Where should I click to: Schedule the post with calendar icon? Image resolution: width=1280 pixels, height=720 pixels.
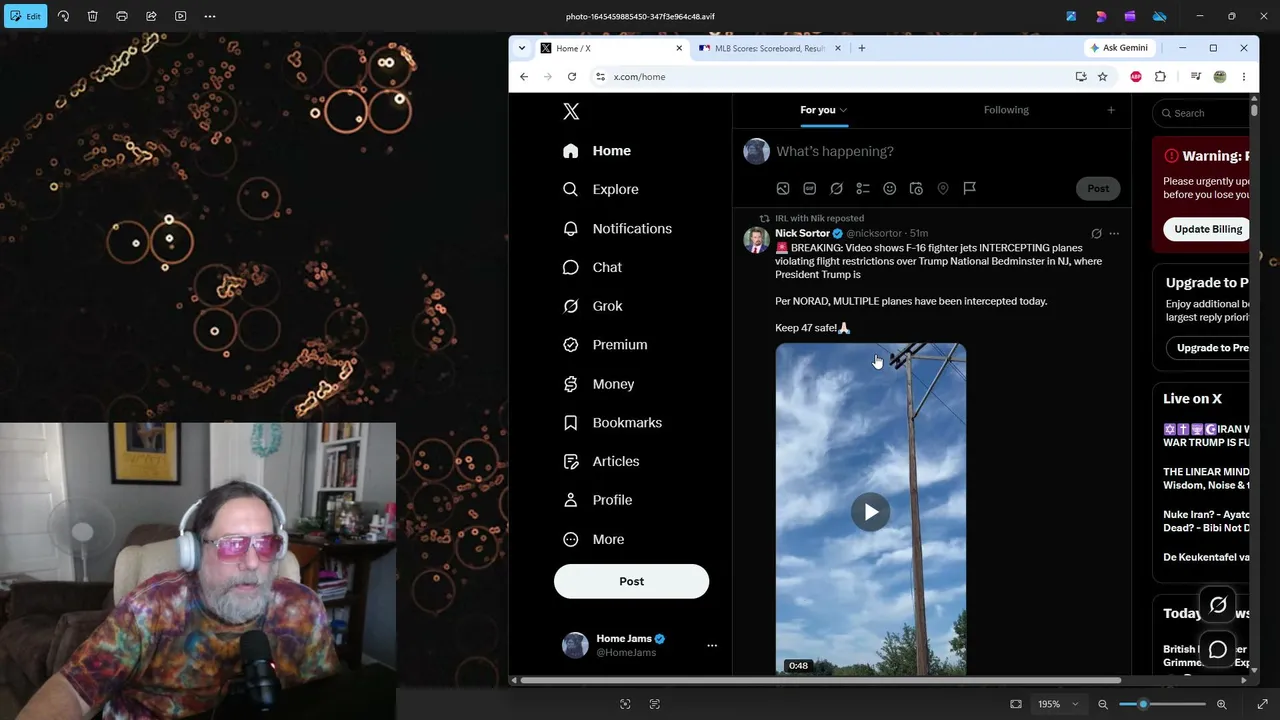(916, 188)
